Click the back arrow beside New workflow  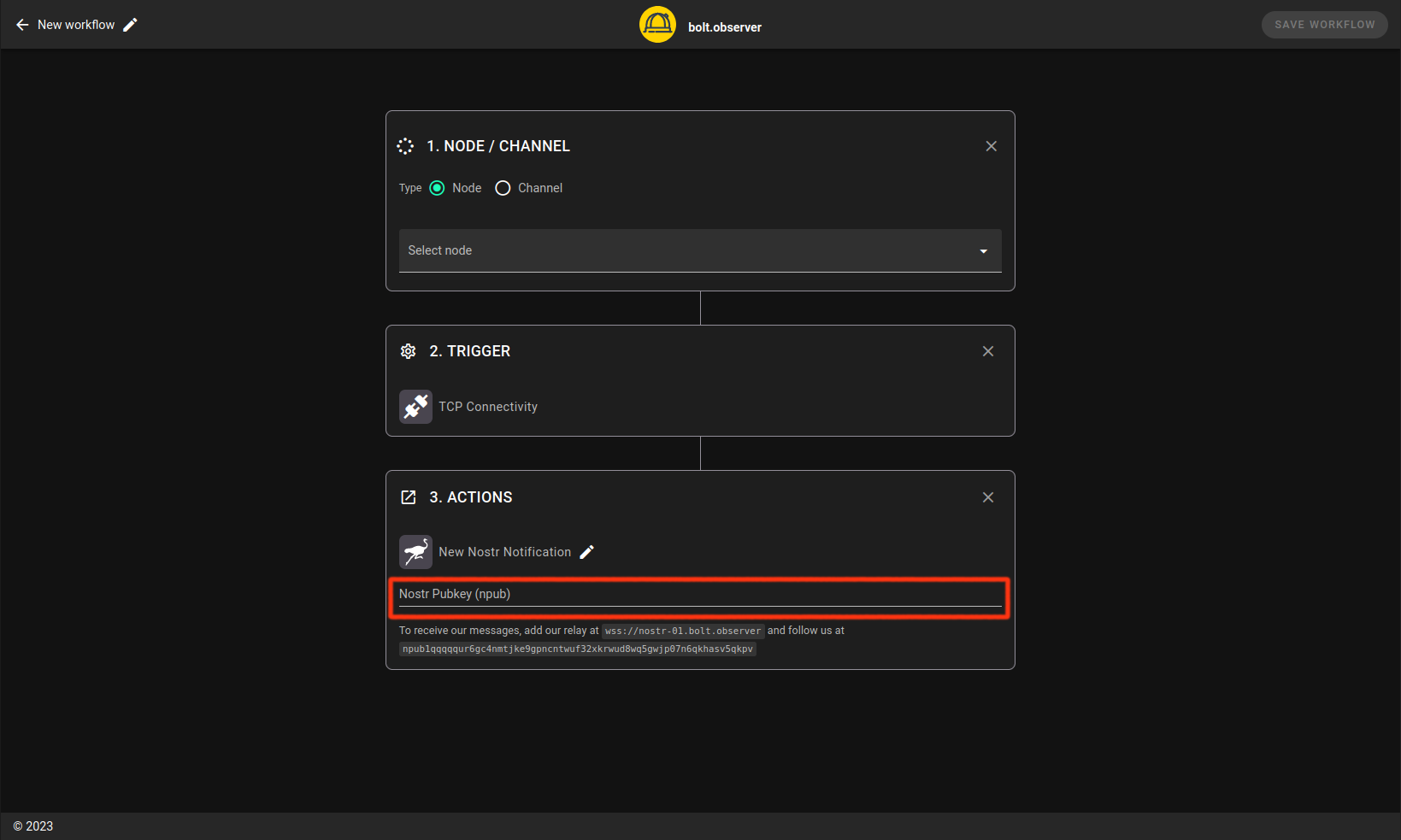coord(22,25)
